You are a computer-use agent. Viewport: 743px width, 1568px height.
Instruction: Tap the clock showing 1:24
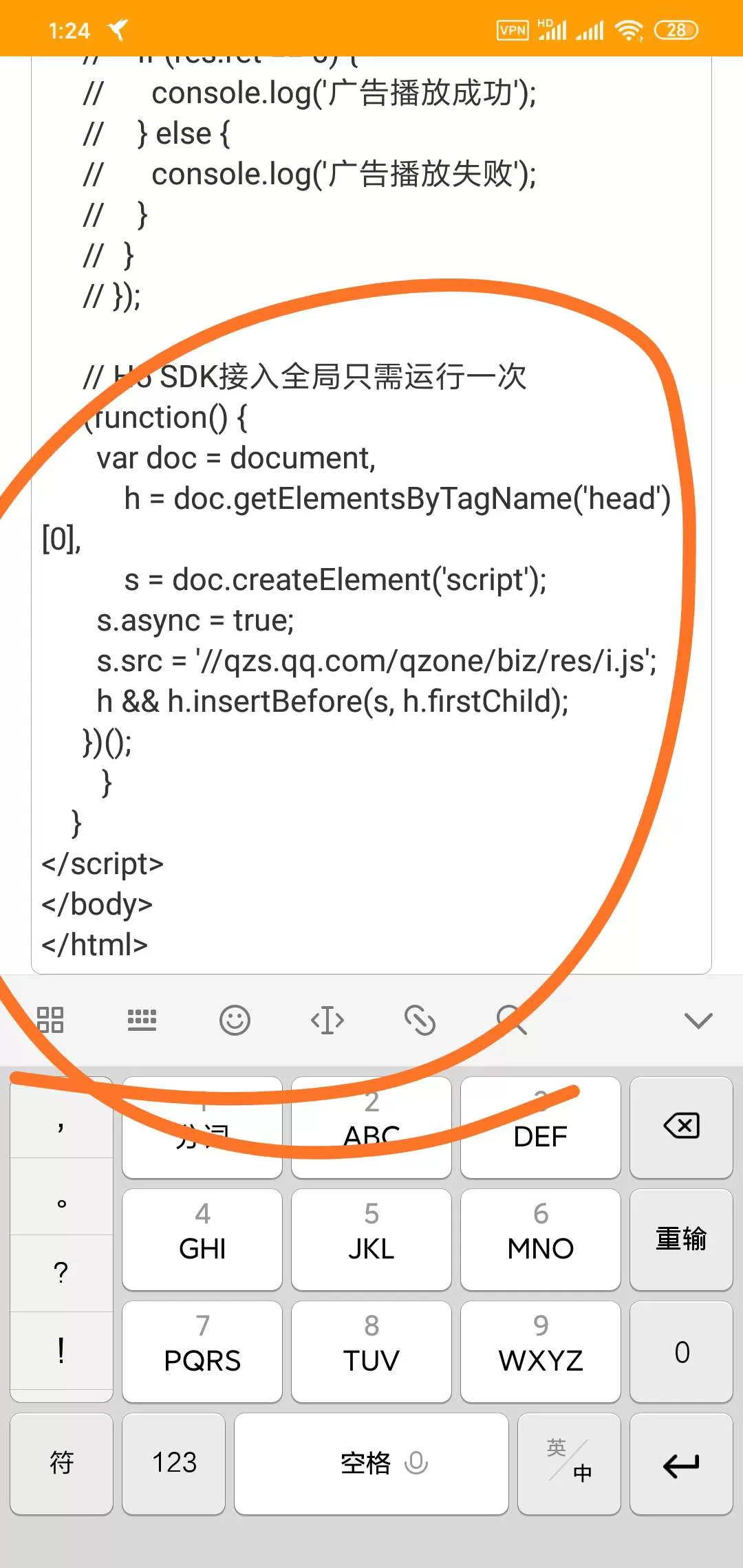point(69,31)
